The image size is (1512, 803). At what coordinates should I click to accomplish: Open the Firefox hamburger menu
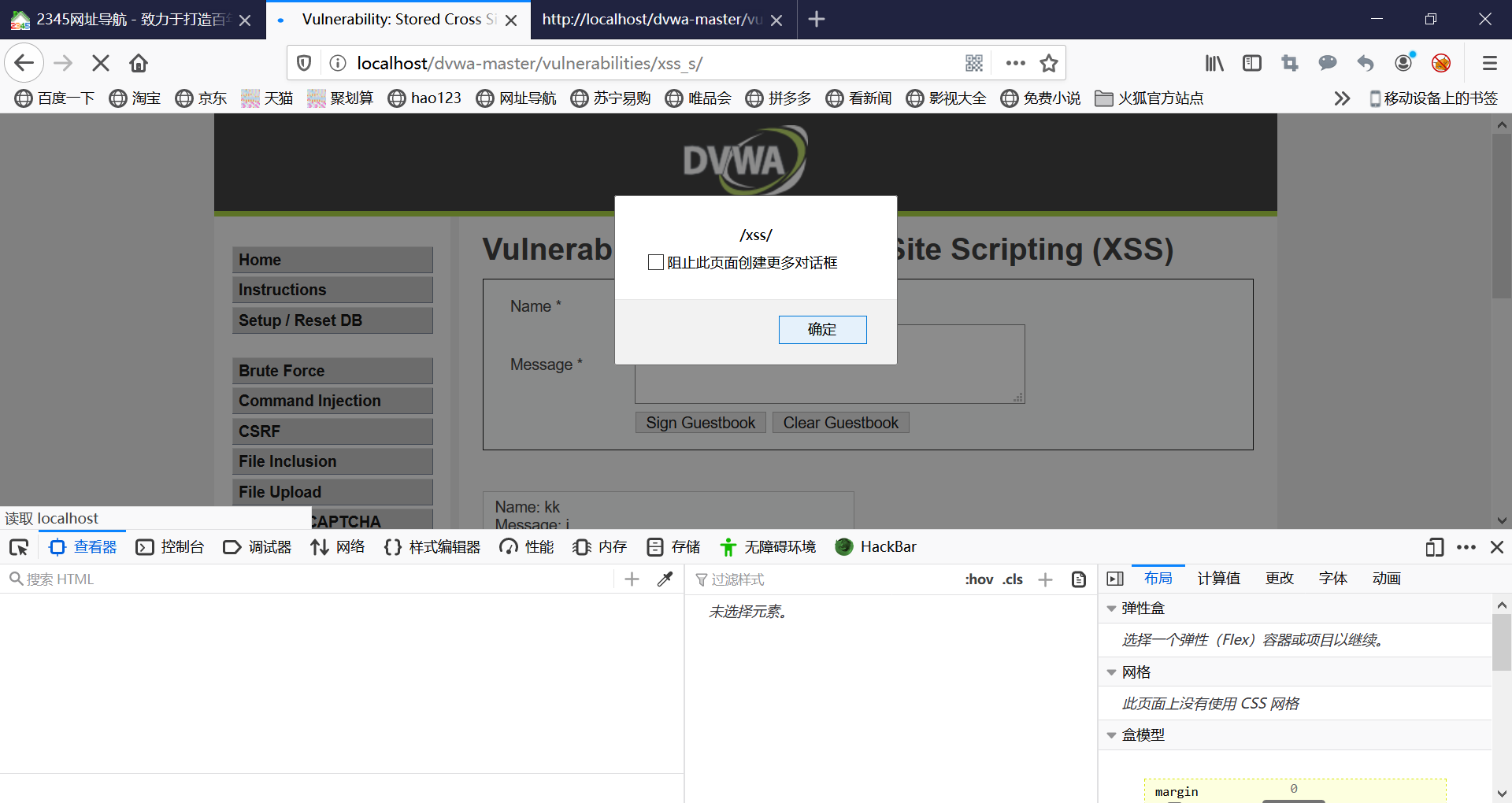[1489, 63]
